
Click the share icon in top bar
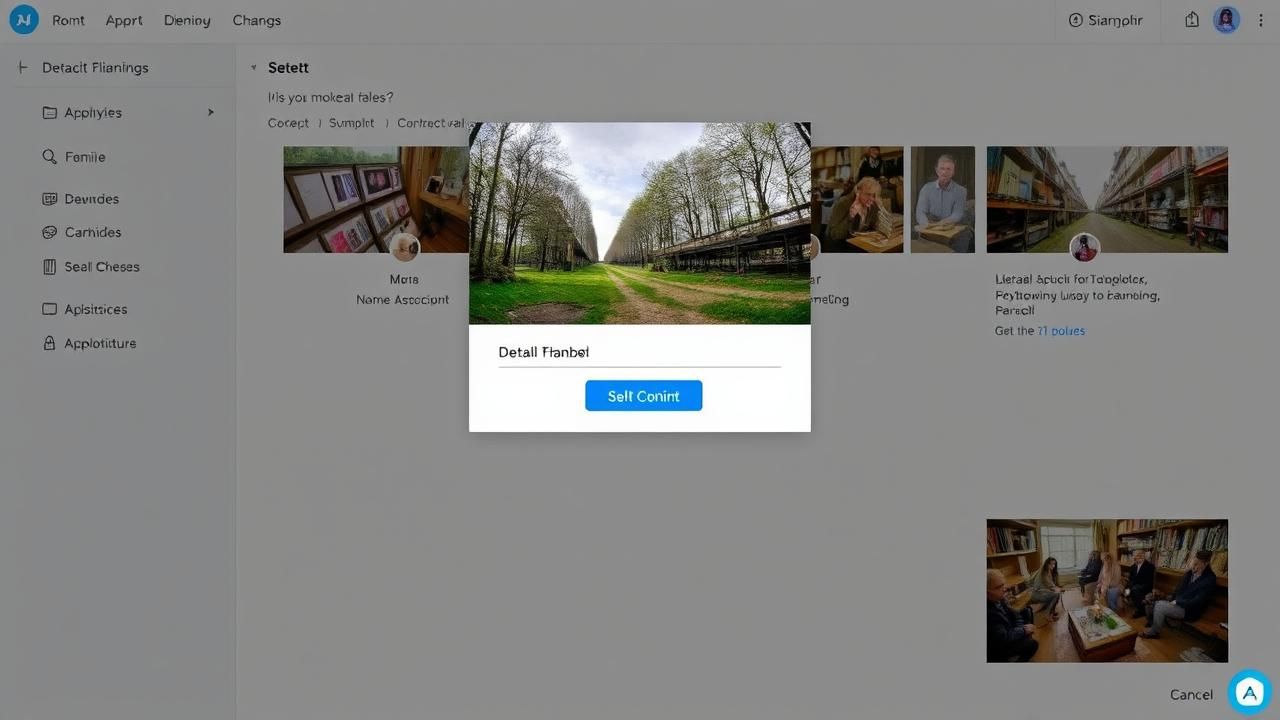coord(1192,20)
